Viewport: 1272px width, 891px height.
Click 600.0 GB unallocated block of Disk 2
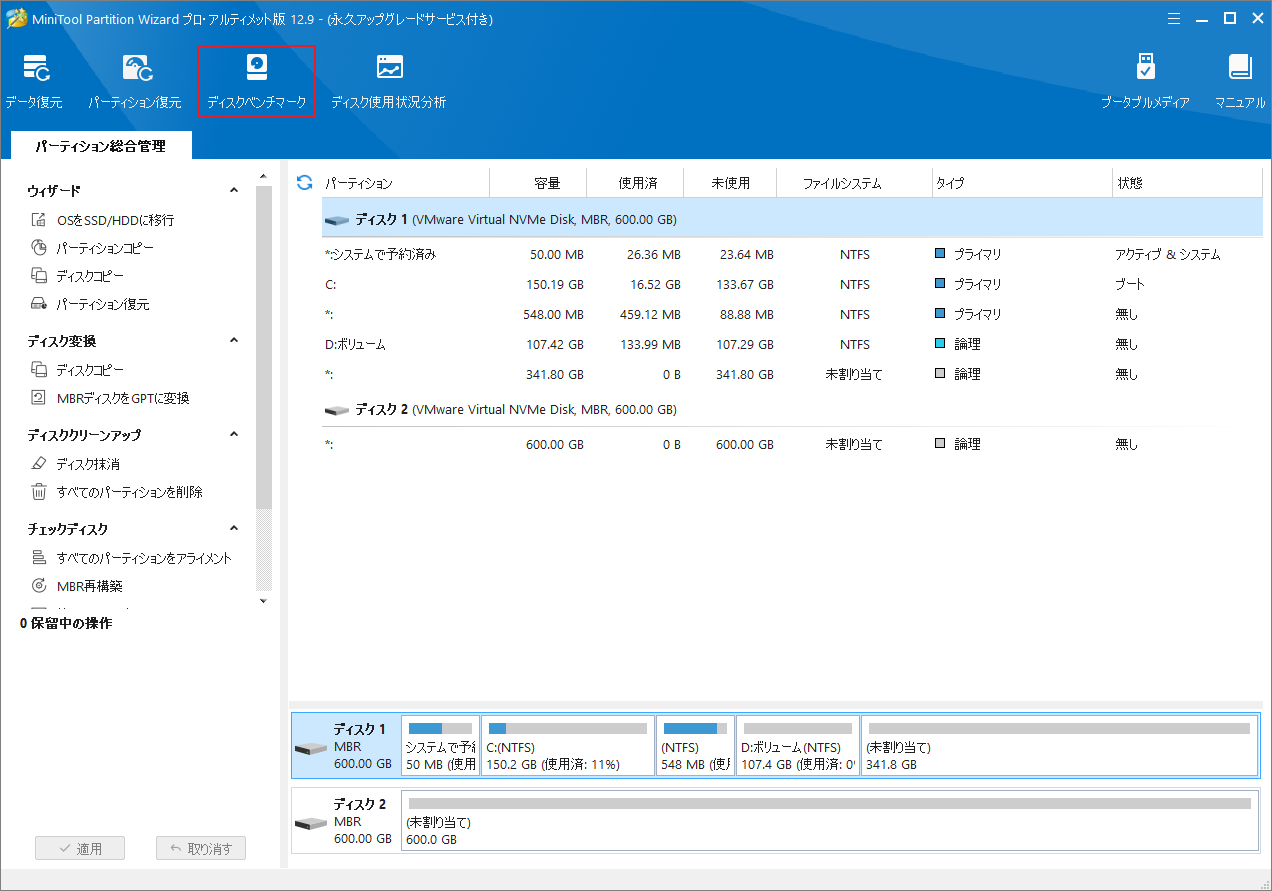(x=829, y=820)
